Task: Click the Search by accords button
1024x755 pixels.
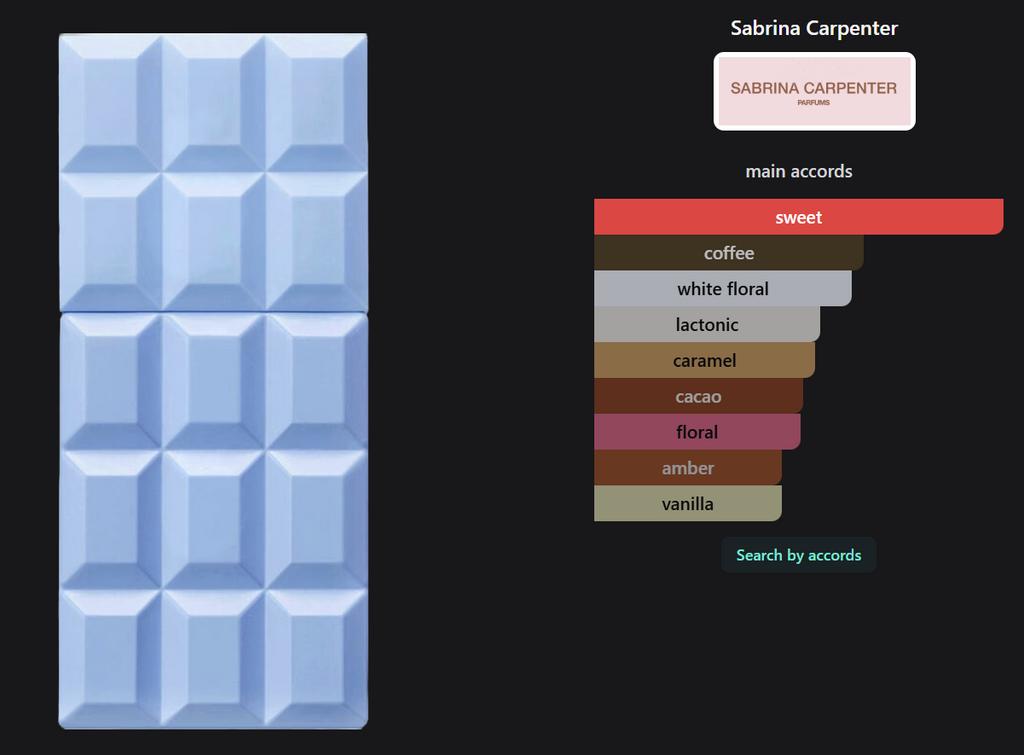Action: pyautogui.click(x=799, y=555)
